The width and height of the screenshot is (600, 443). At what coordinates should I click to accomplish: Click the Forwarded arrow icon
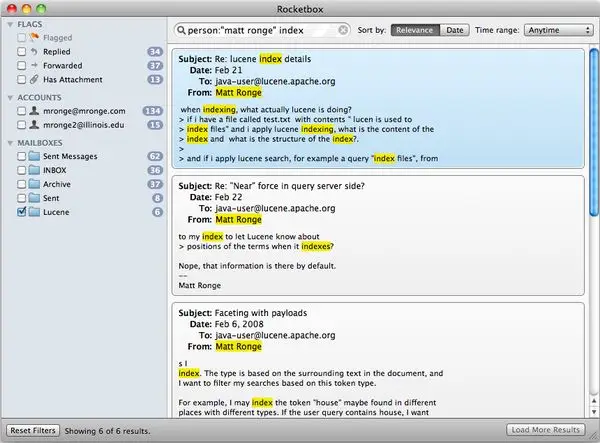click(34, 65)
